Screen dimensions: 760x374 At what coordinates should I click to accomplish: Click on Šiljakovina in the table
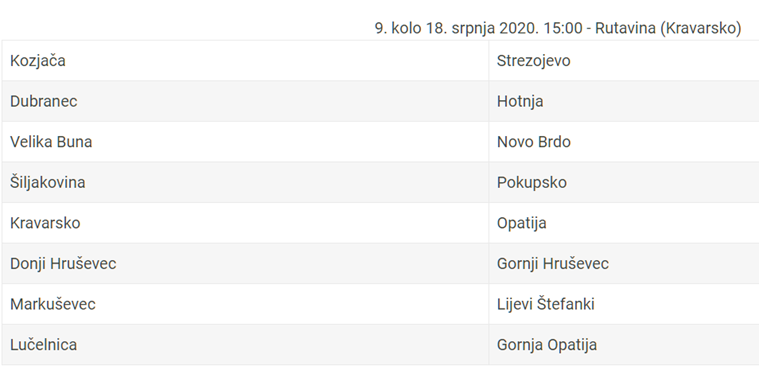click(x=48, y=183)
